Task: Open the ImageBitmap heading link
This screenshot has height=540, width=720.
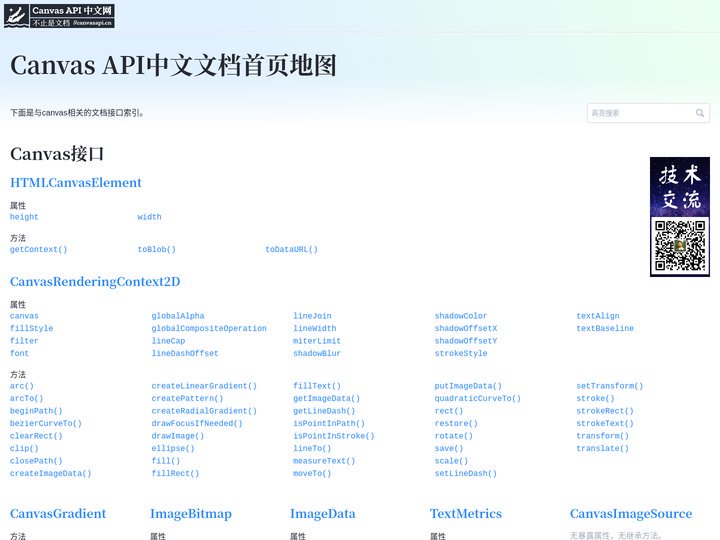Action: click(x=191, y=514)
